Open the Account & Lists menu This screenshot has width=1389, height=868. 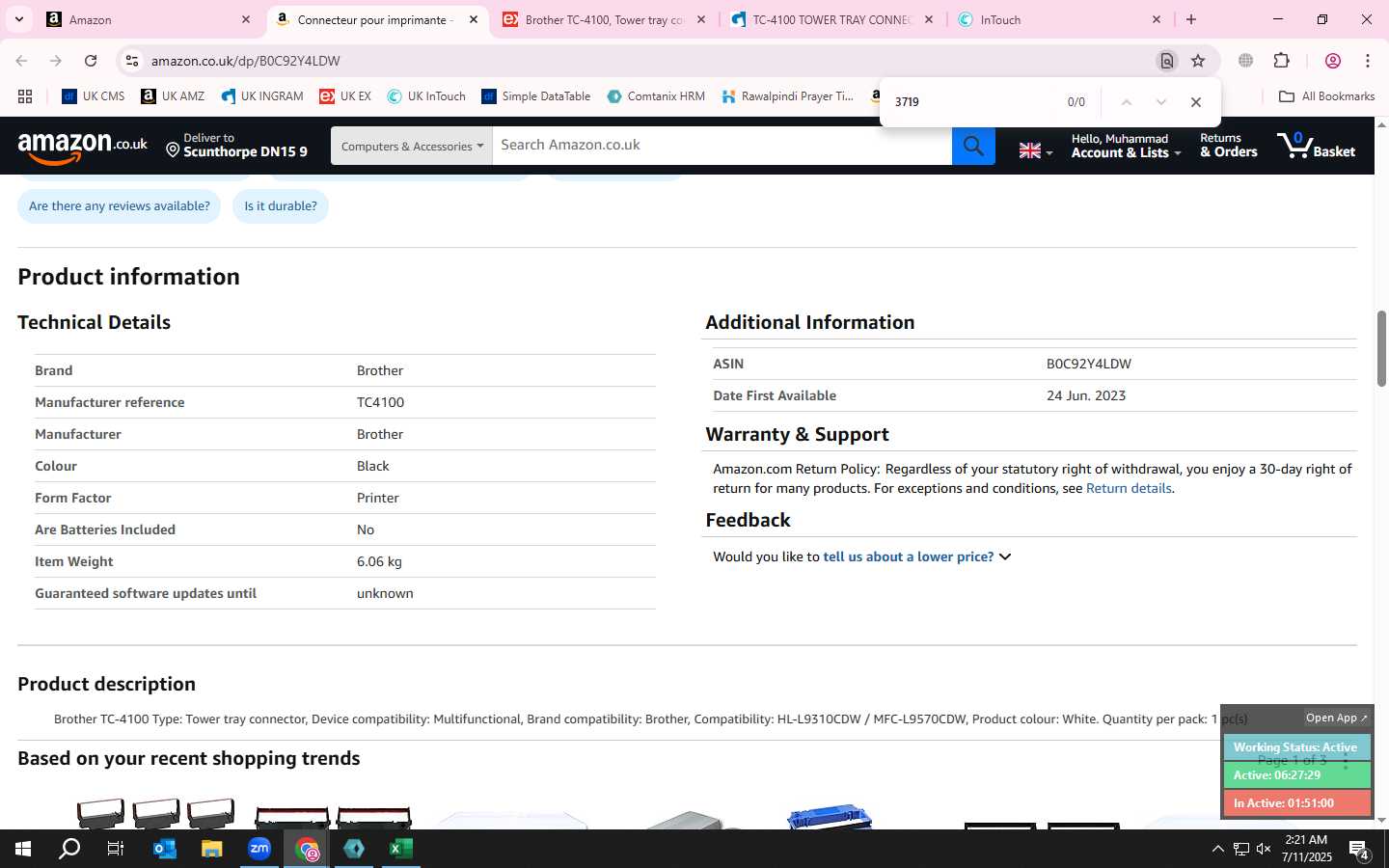click(1126, 146)
